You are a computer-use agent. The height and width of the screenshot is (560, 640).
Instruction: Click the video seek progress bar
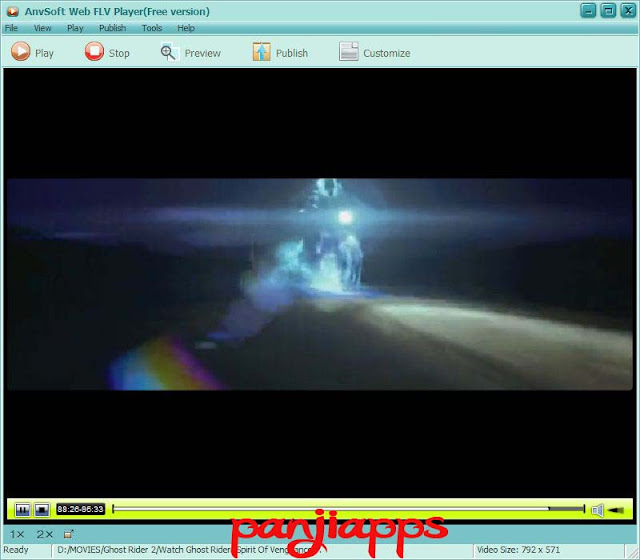pos(349,509)
